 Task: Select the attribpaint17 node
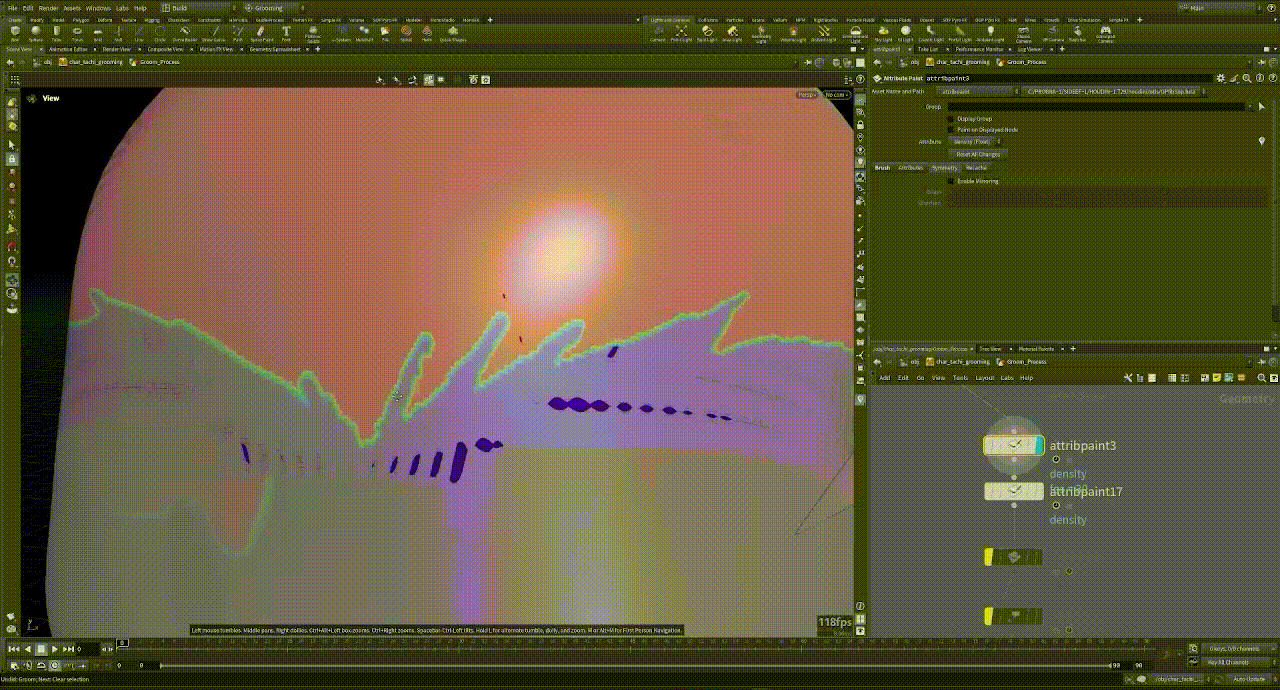point(1015,491)
